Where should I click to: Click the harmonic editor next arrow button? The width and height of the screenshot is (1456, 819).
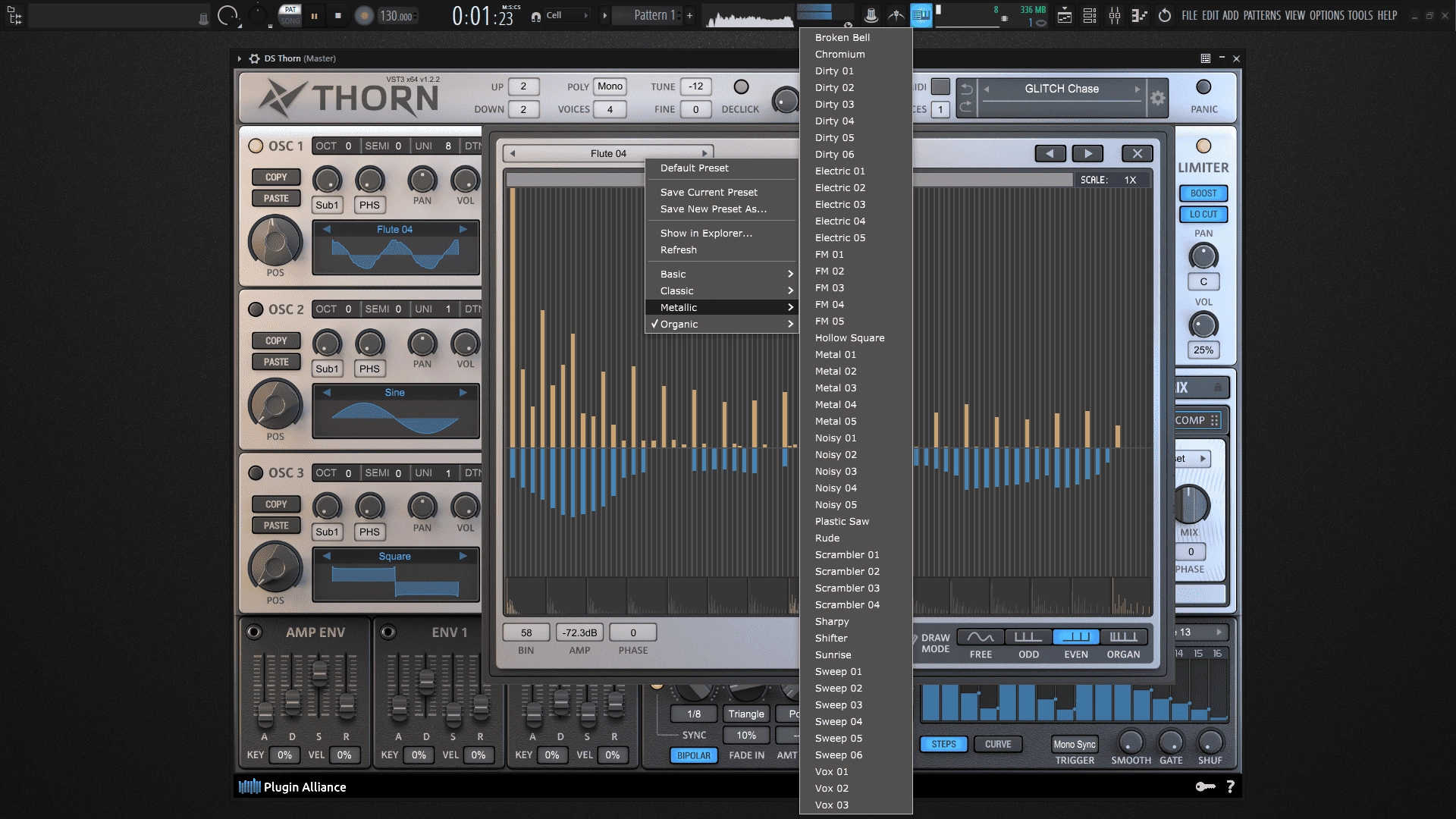1088,153
